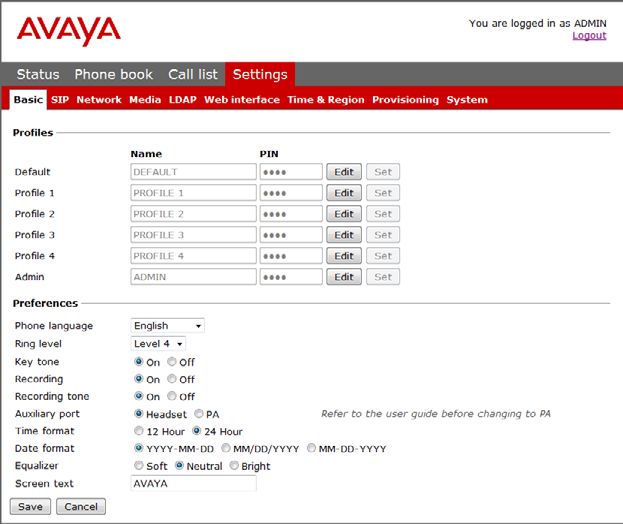
Task: Choose 12 Hour time format
Action: coord(139,431)
